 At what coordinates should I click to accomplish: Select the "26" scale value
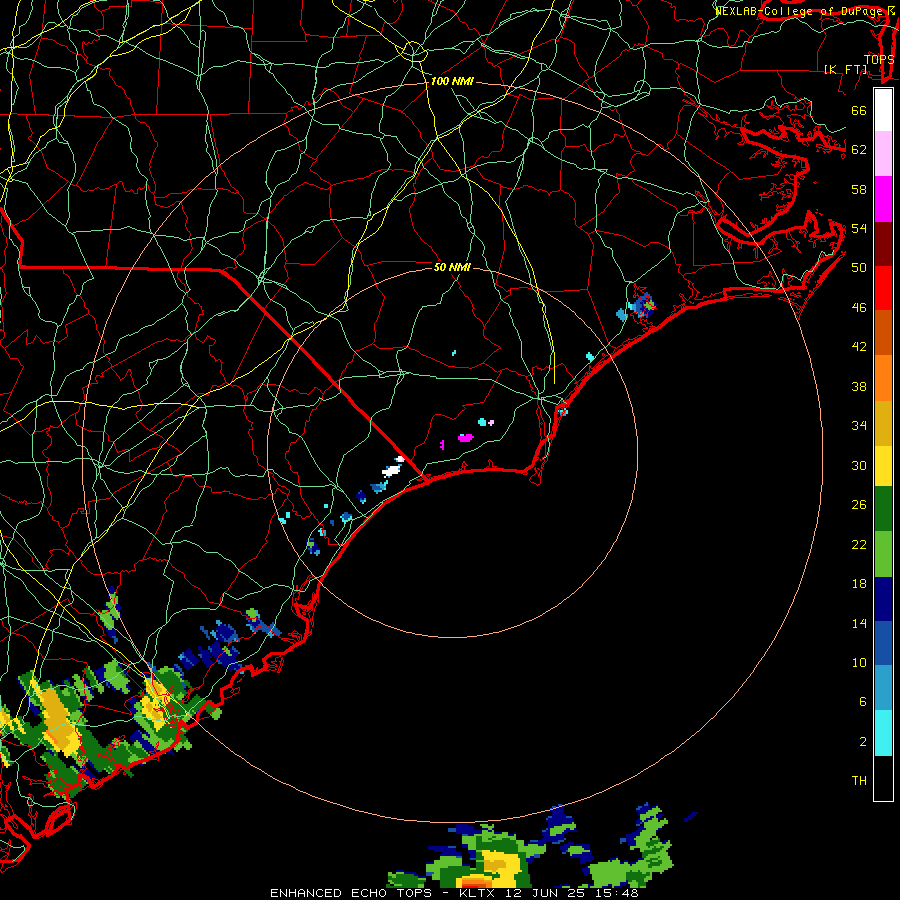859,505
